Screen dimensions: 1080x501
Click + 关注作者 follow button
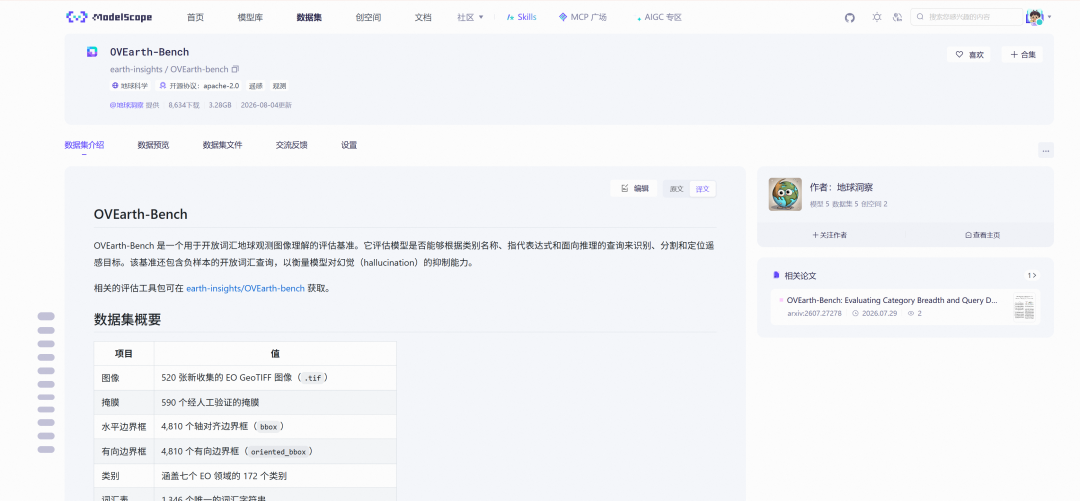830,235
